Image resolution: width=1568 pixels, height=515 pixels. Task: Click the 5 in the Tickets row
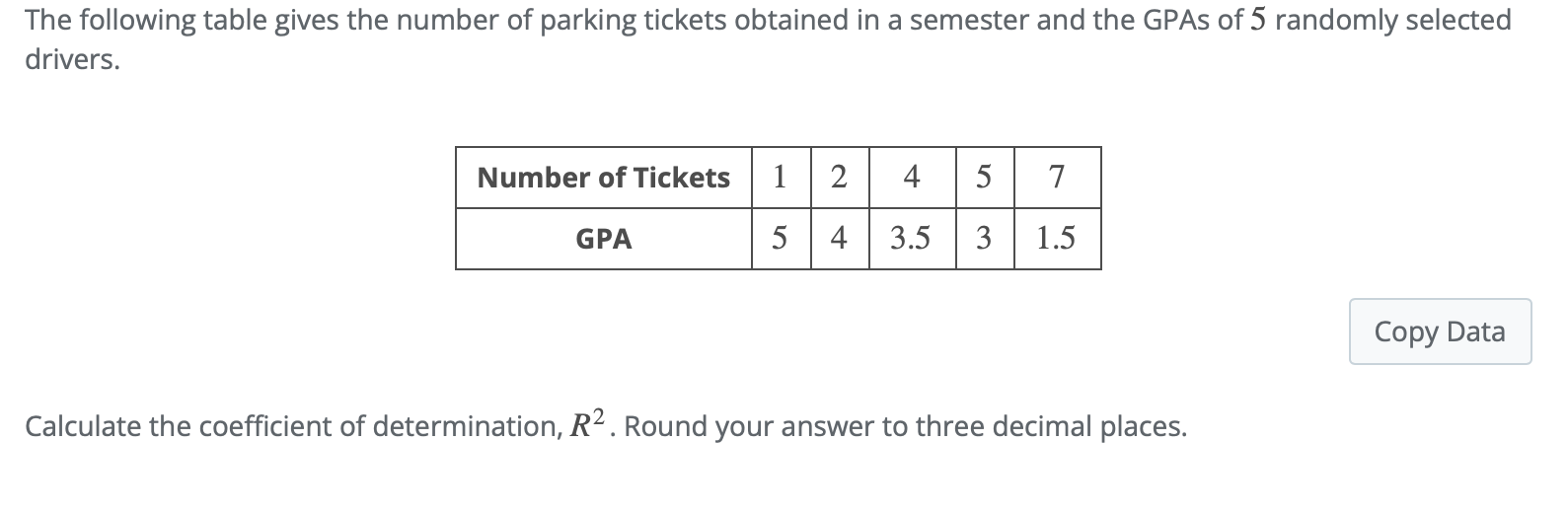coord(984,178)
